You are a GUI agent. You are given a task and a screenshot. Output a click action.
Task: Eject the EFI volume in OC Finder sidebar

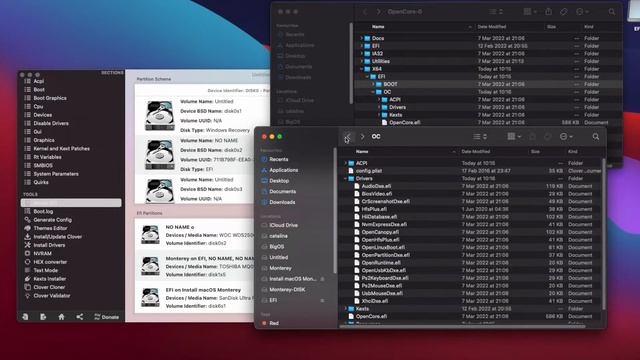point(322,300)
